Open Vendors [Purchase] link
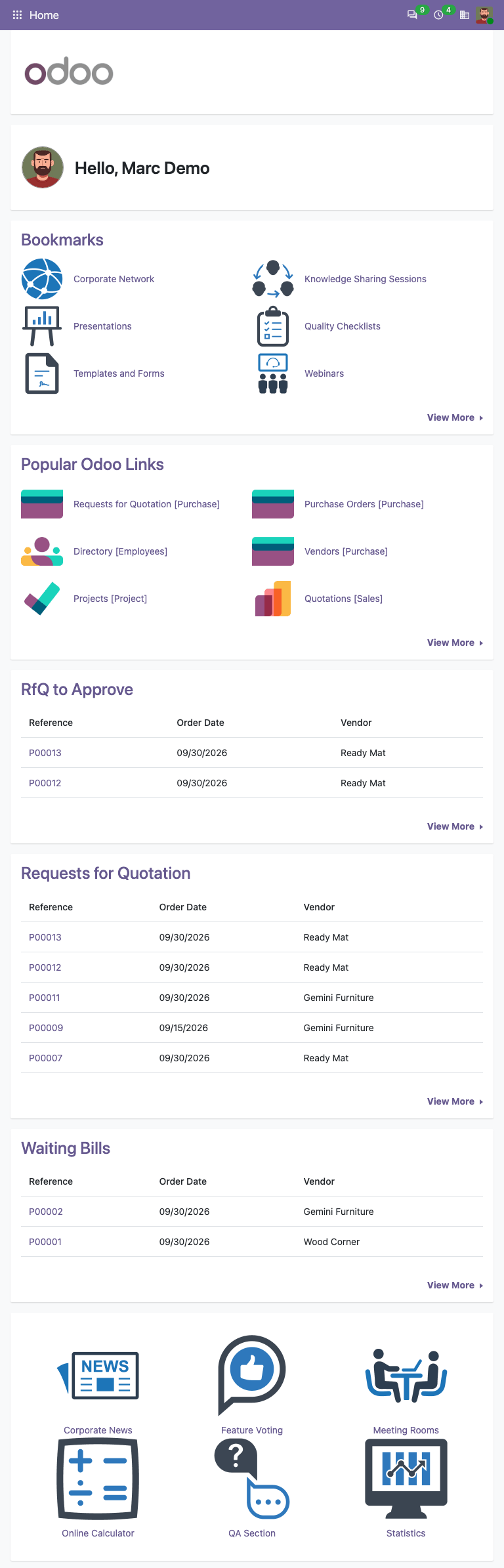504x1568 pixels. point(346,551)
